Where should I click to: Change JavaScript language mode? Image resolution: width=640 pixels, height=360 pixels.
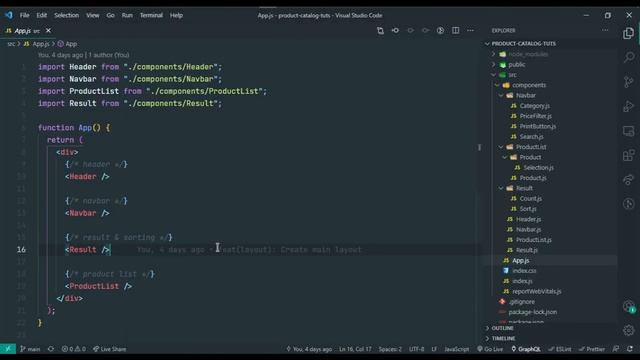click(457, 349)
